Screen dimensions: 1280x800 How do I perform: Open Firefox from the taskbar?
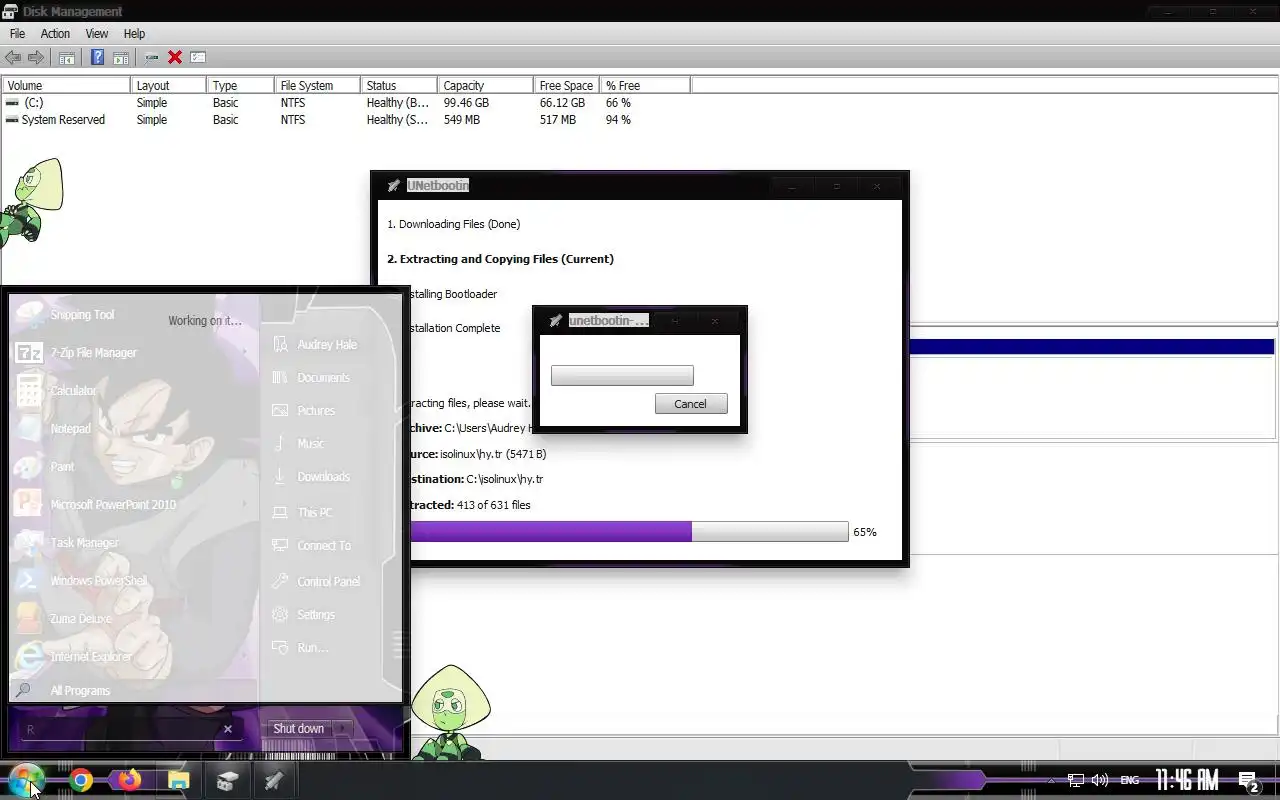[x=129, y=781]
